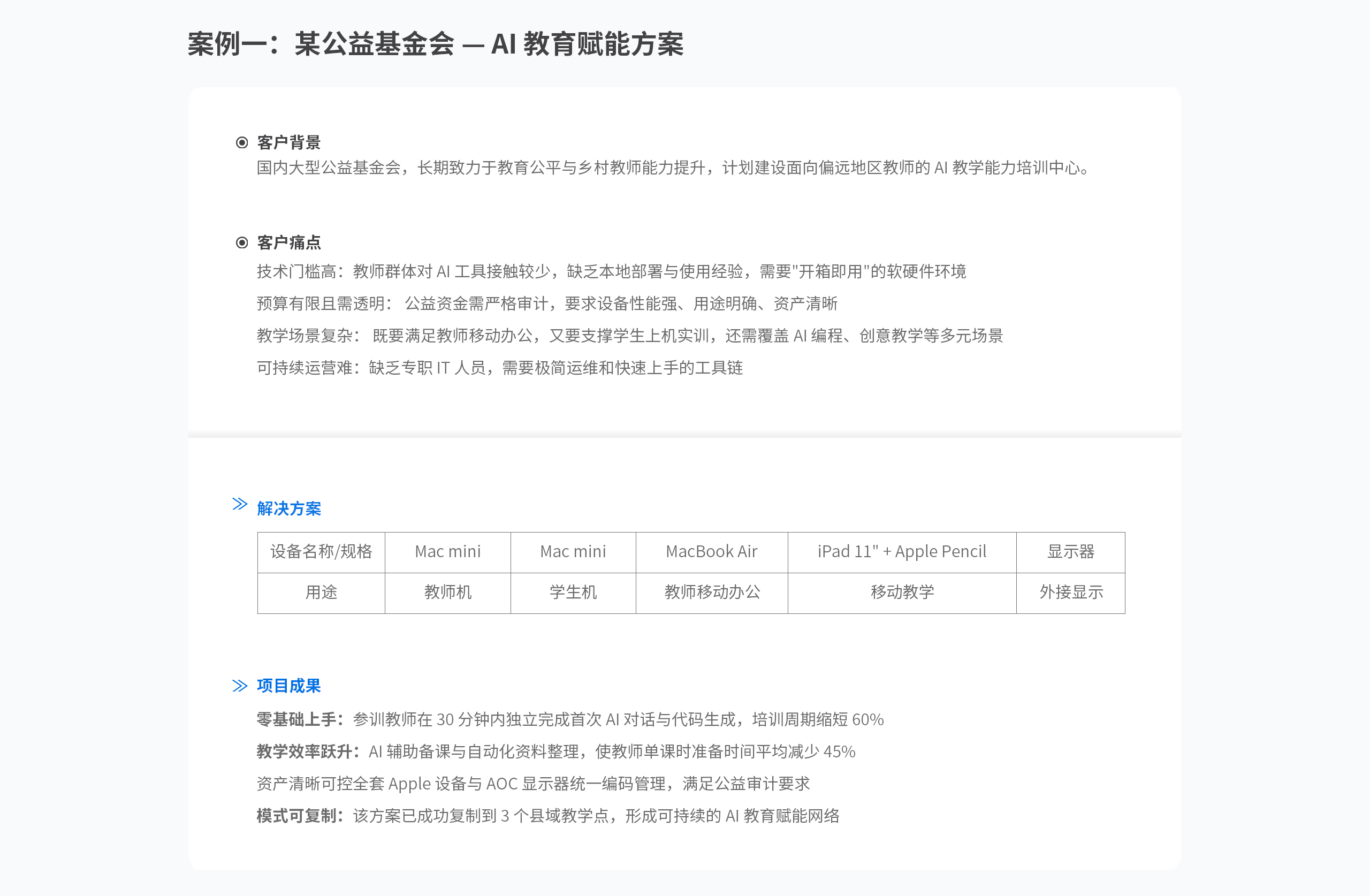Click the line starting 教学场景复杂

(x=630, y=336)
